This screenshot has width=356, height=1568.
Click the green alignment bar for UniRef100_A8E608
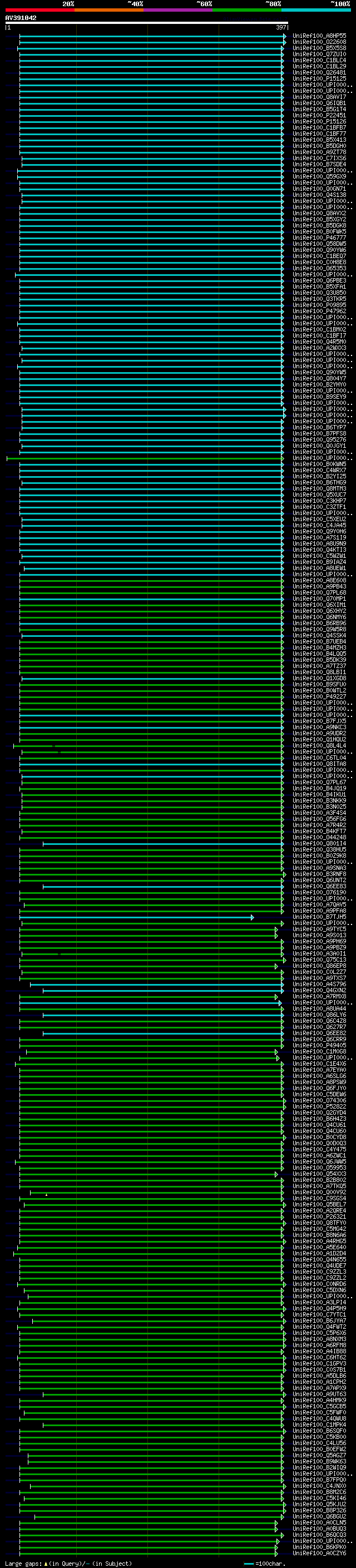(151, 581)
